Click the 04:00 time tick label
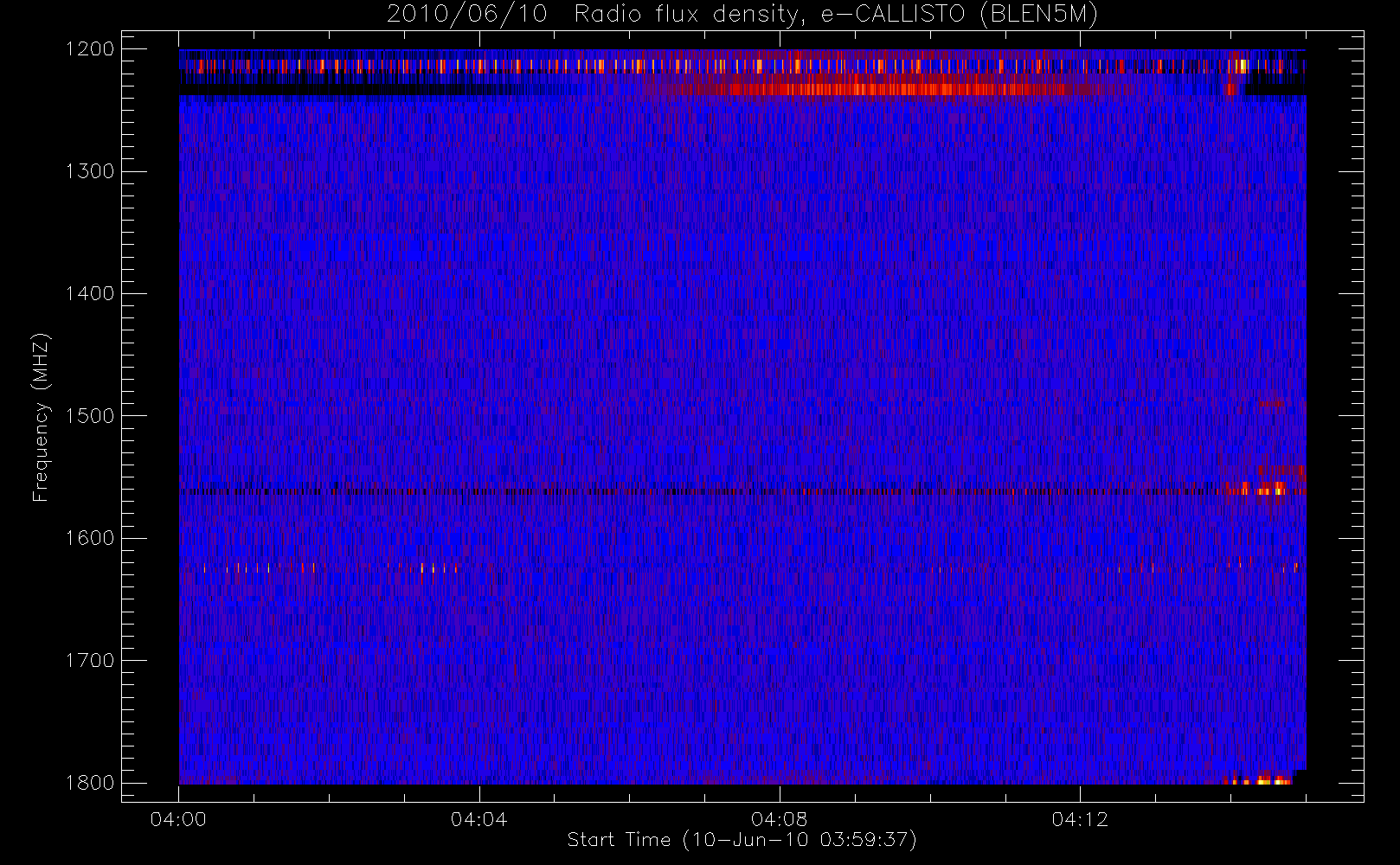The width and height of the screenshot is (1400, 865). click(x=178, y=819)
